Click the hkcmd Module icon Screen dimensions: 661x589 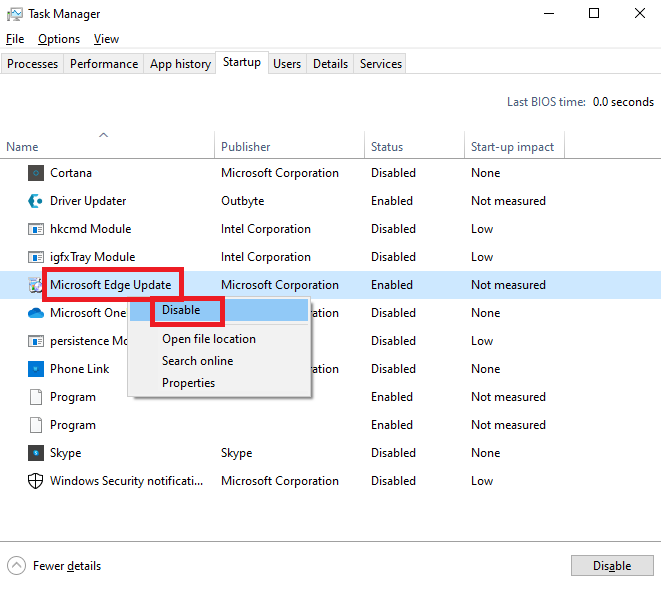(36, 229)
